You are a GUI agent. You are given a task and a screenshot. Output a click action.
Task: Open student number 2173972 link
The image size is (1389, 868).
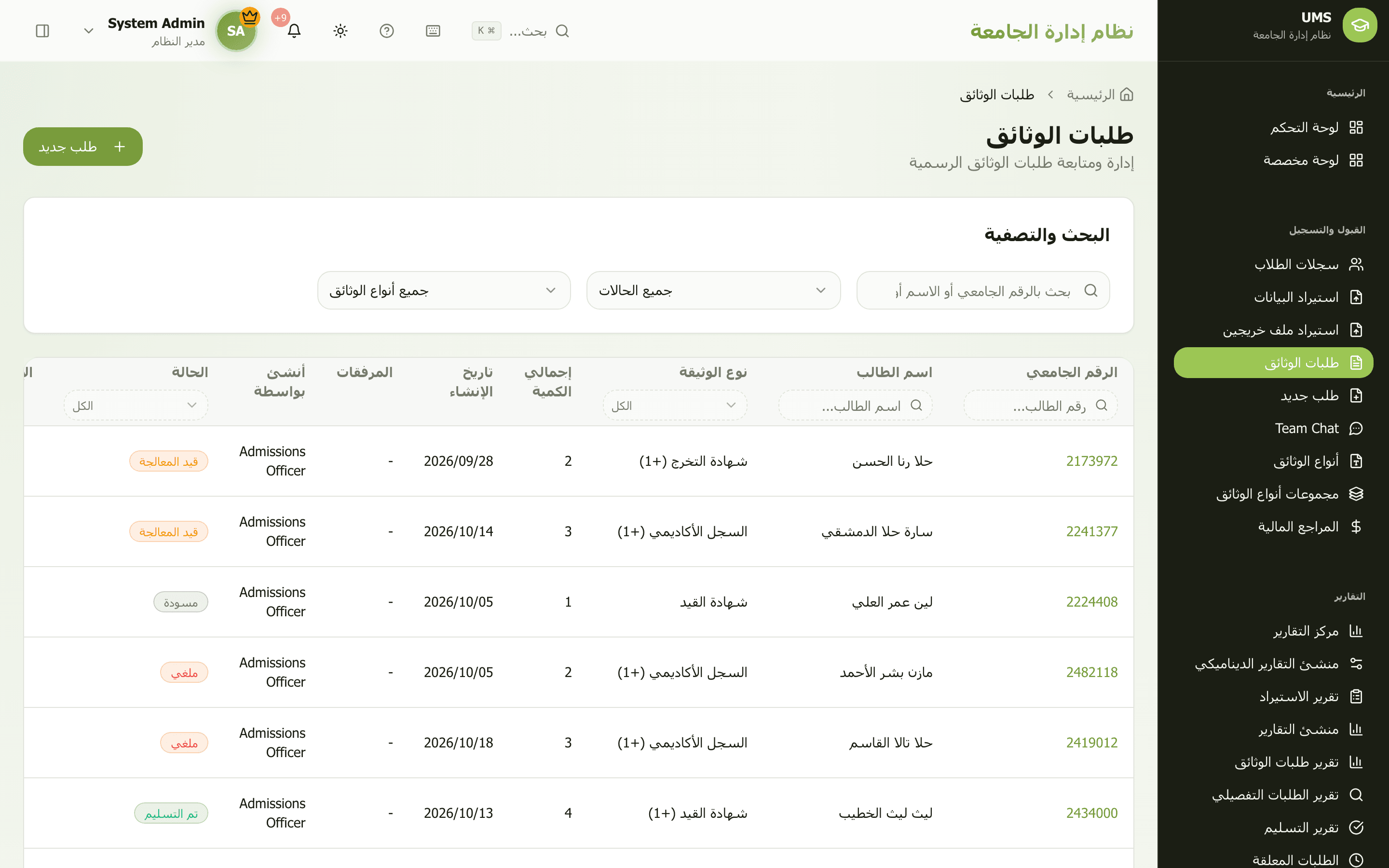pos(1092,461)
